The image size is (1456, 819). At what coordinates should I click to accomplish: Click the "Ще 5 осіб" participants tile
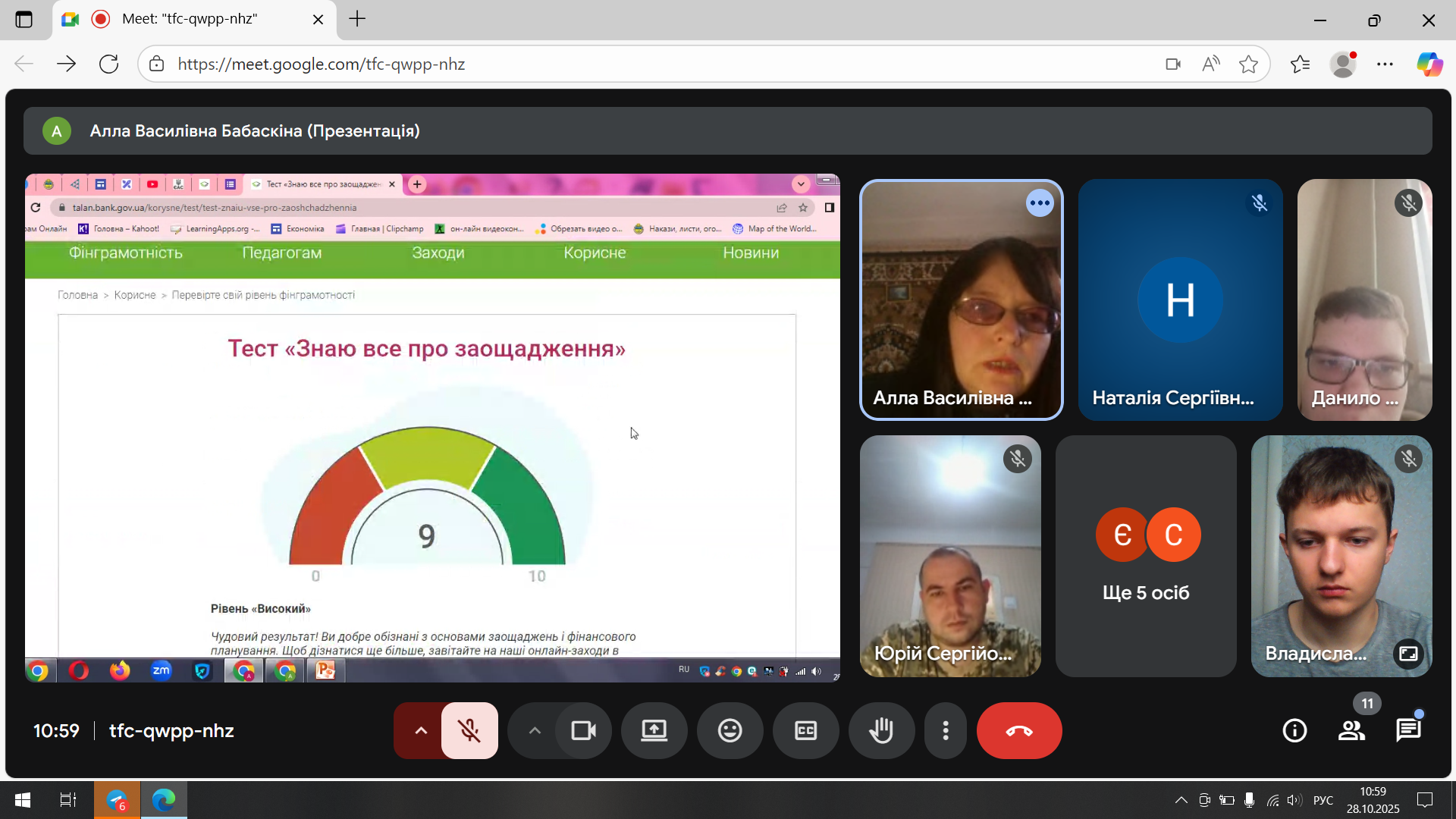1145,556
